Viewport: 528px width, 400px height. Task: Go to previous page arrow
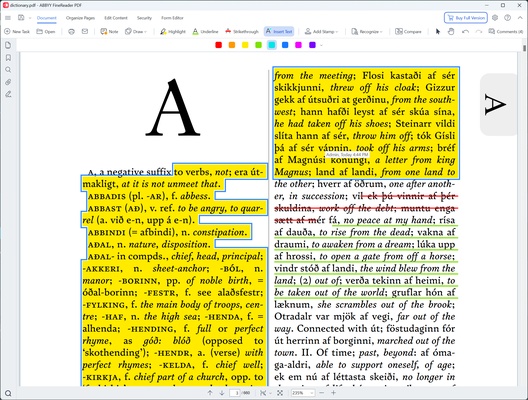(210, 393)
